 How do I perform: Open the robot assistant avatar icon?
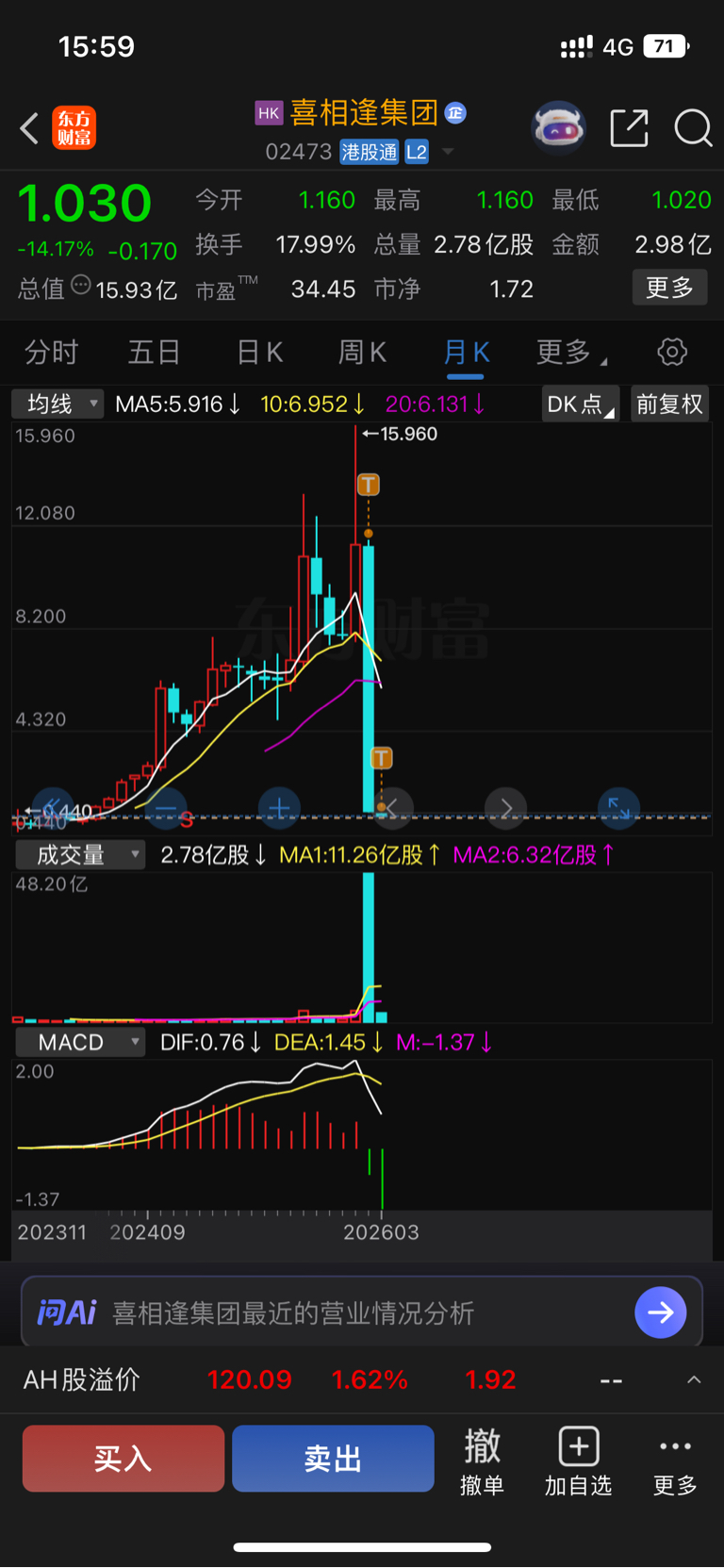coord(558,127)
